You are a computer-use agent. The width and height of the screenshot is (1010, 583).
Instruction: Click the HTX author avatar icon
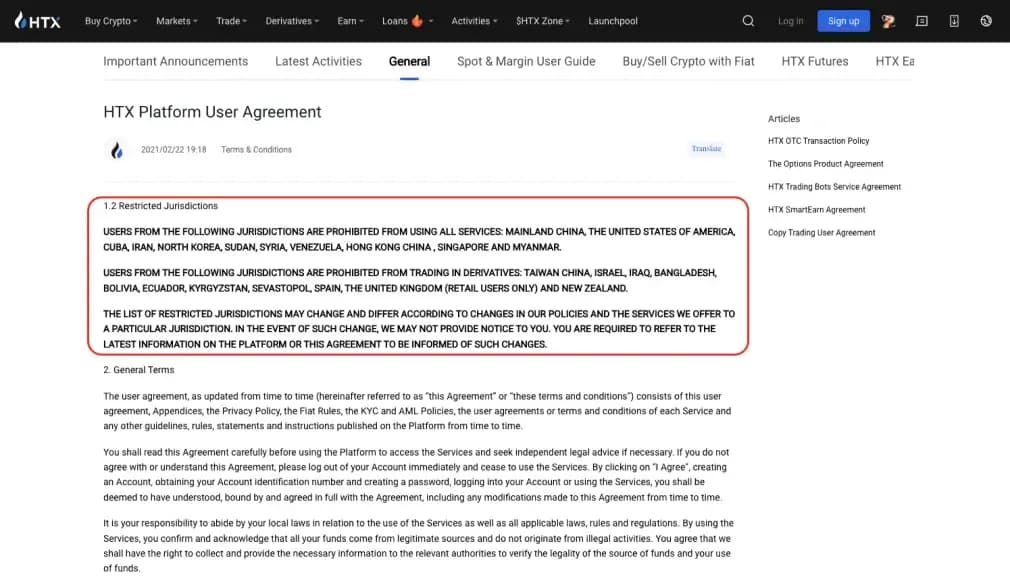coord(117,150)
